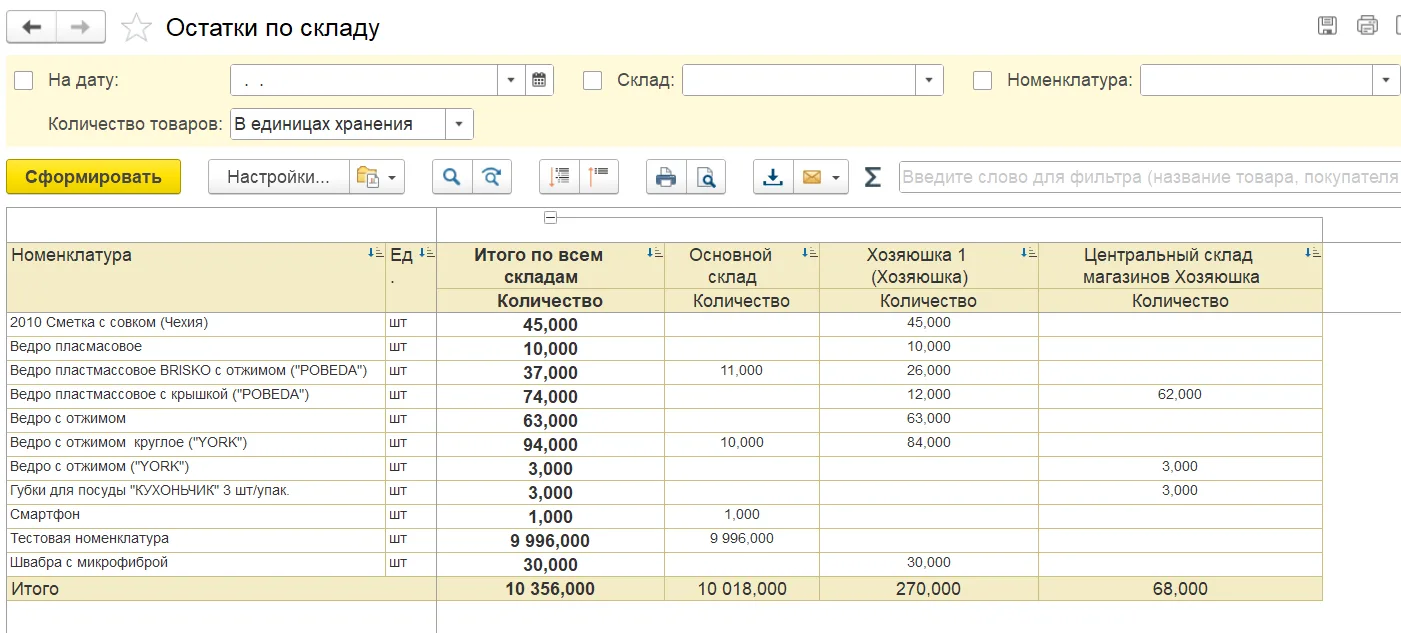Click into the На дату input field
Screen dimensions: 1401x633
pyautogui.click(x=364, y=80)
